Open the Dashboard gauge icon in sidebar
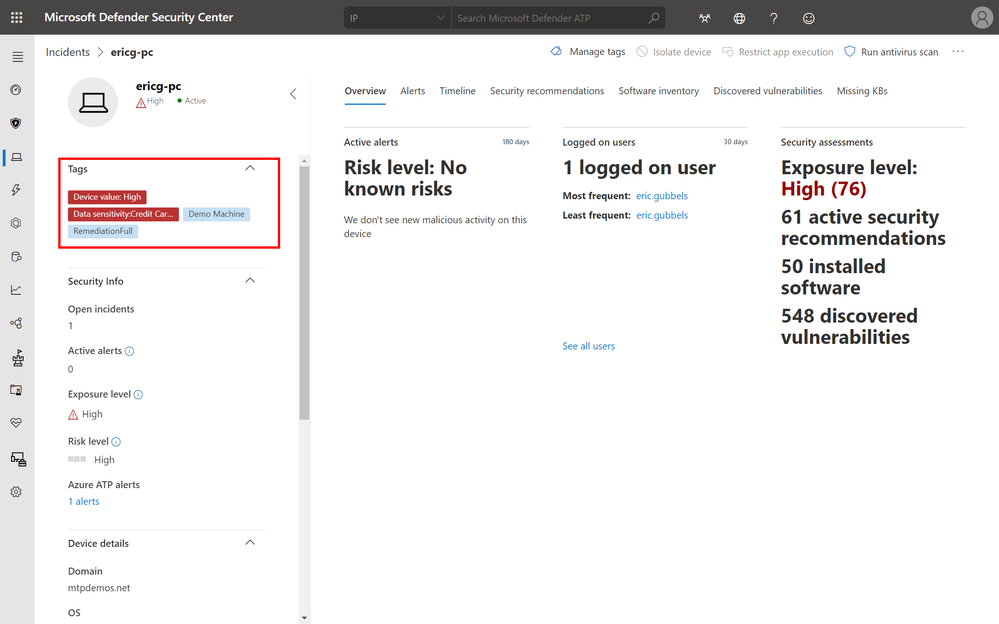The width and height of the screenshot is (999, 624). (16, 90)
